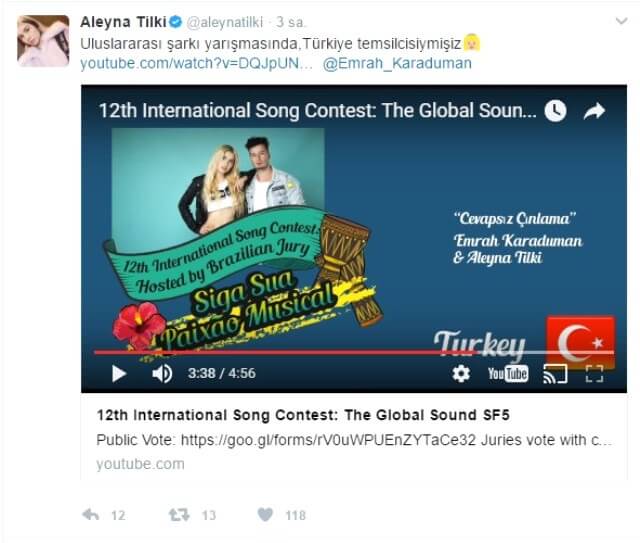The image size is (640, 543).
Task: Mute the video with the speaker icon
Action: point(162,373)
